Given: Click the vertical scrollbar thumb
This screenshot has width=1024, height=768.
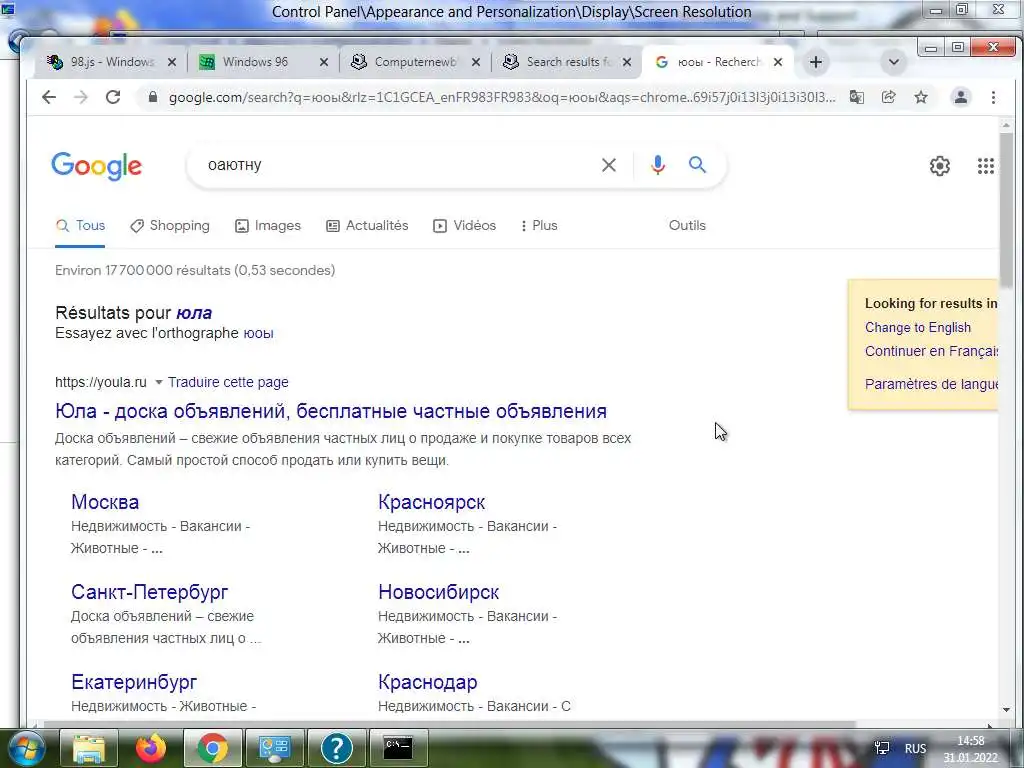Looking at the screenshot, I should point(1006,209).
